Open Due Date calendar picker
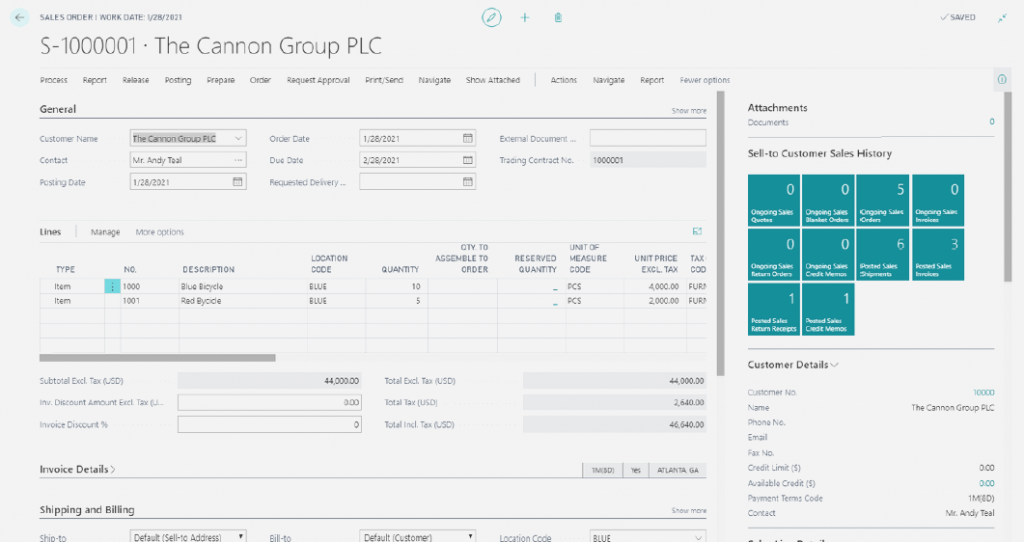1024x542 pixels. pos(468,160)
